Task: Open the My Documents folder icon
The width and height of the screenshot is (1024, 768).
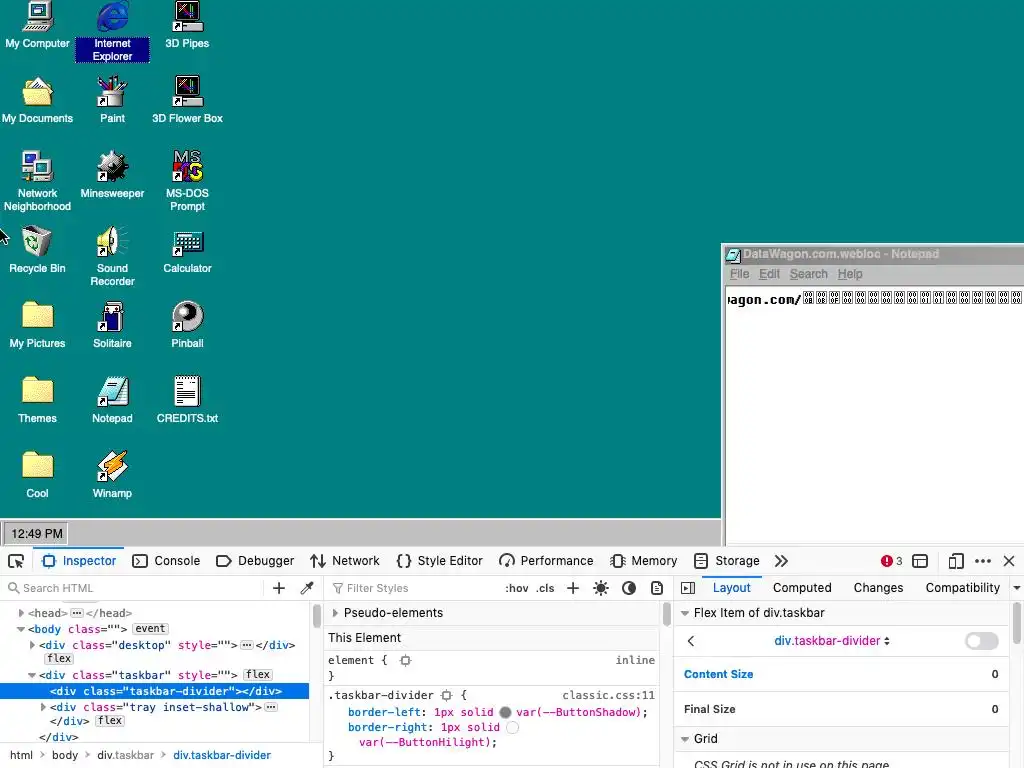Action: (x=37, y=101)
